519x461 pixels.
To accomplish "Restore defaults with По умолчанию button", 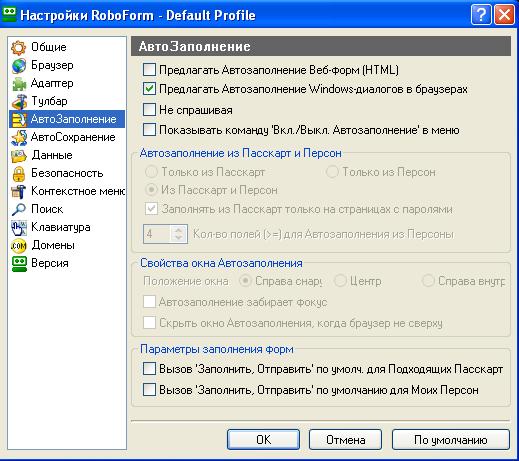I will pos(451,440).
